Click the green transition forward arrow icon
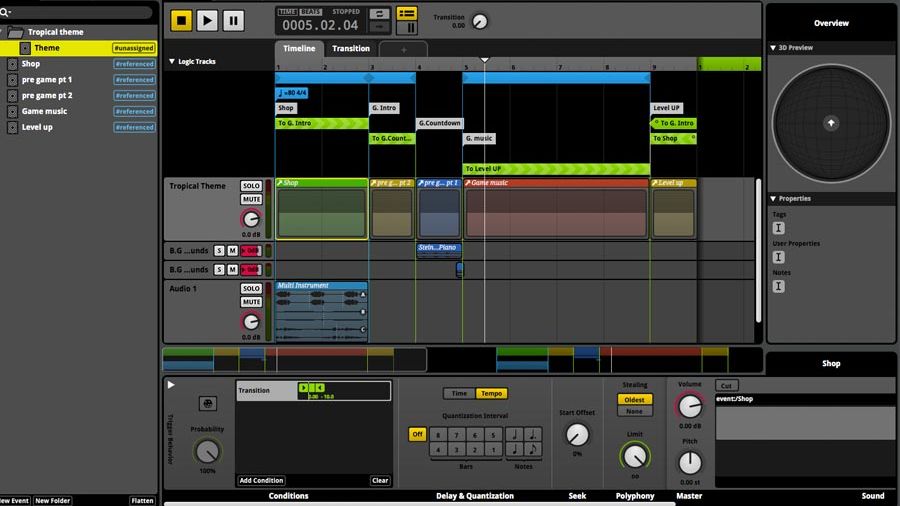 [x=303, y=388]
